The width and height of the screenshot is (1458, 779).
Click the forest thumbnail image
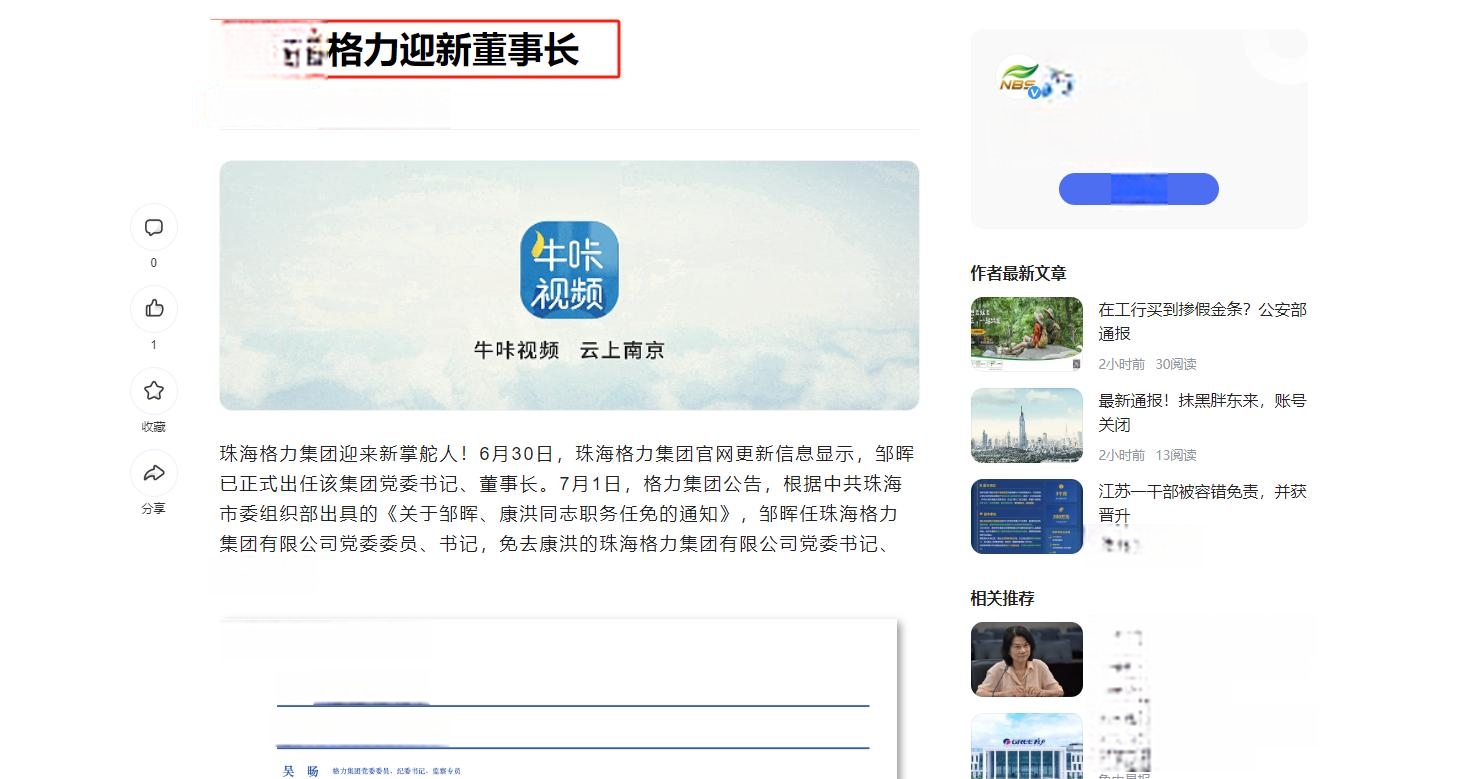pyautogui.click(x=1027, y=334)
